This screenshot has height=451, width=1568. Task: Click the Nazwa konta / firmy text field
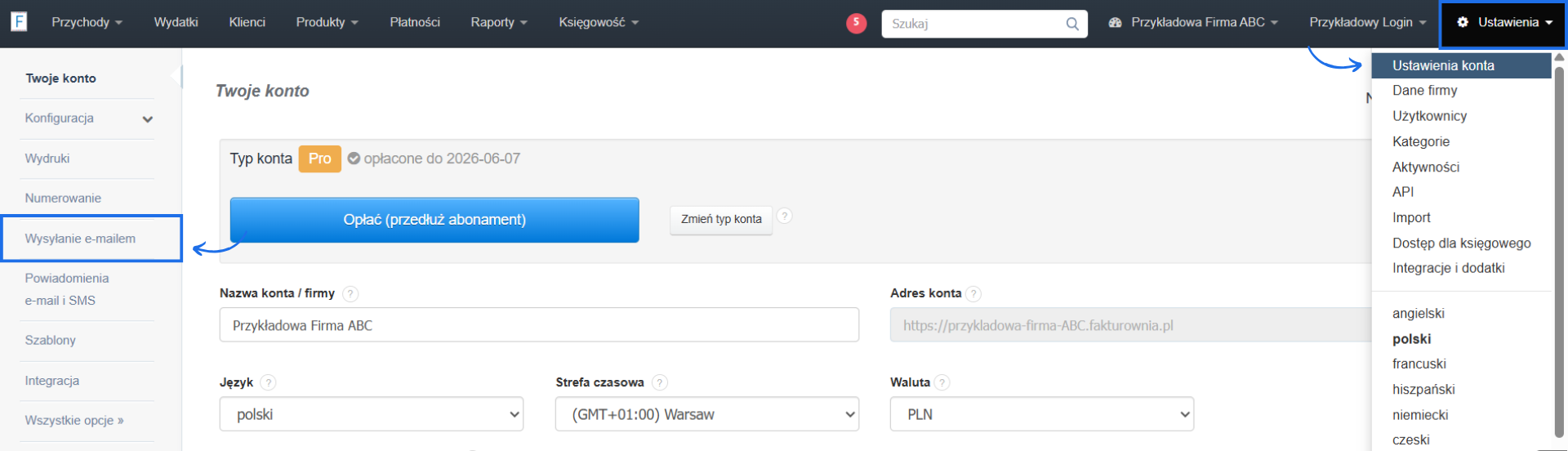tap(539, 325)
